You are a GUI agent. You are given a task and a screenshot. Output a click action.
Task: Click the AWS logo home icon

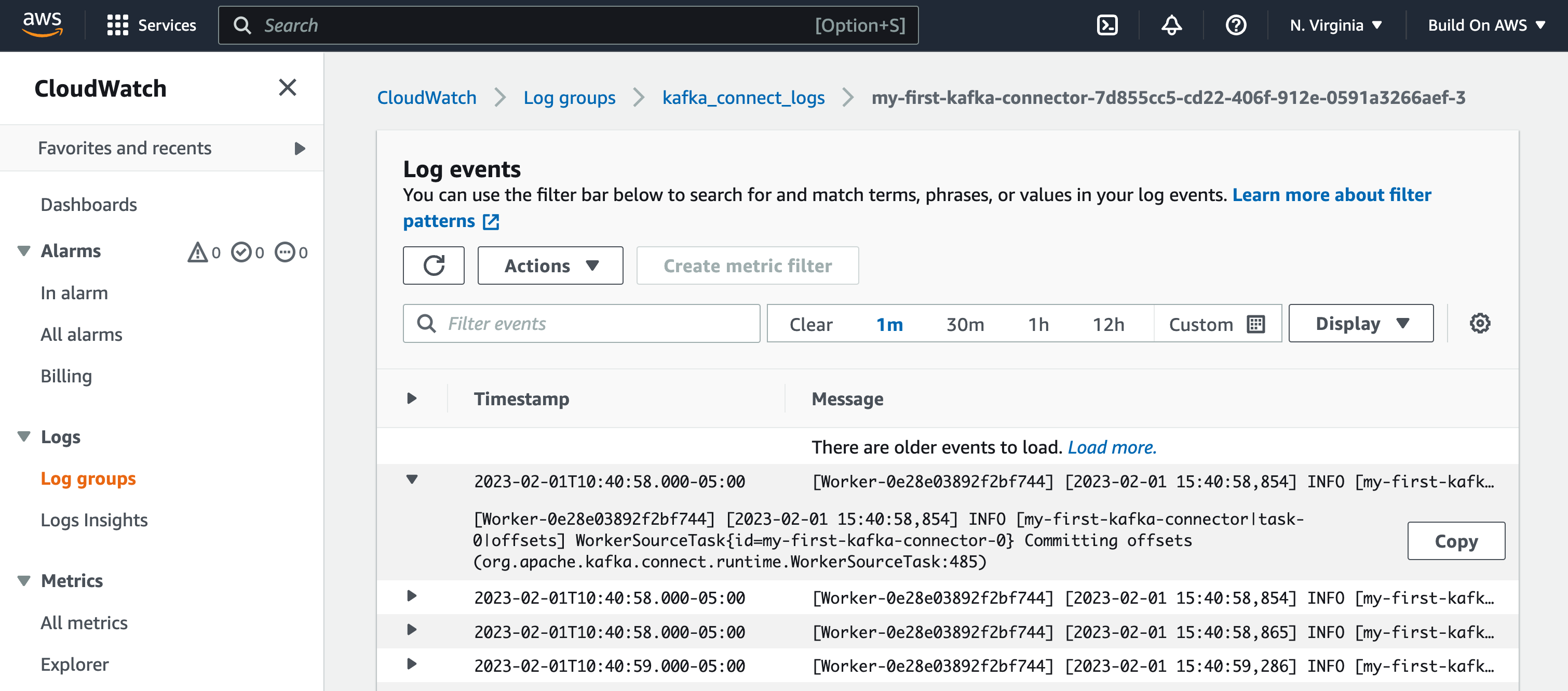tap(42, 25)
